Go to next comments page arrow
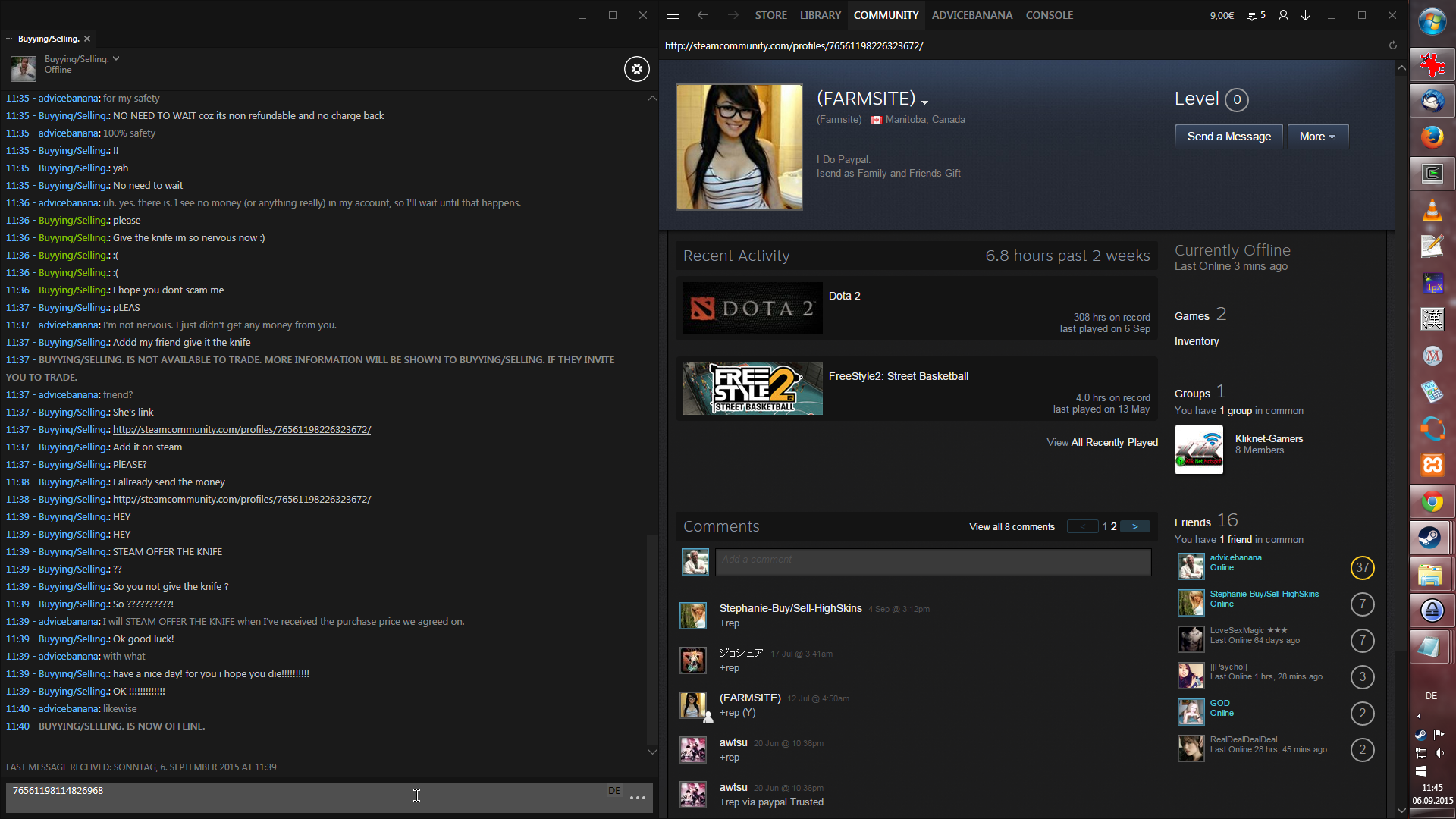This screenshot has height=819, width=1456. tap(1134, 526)
